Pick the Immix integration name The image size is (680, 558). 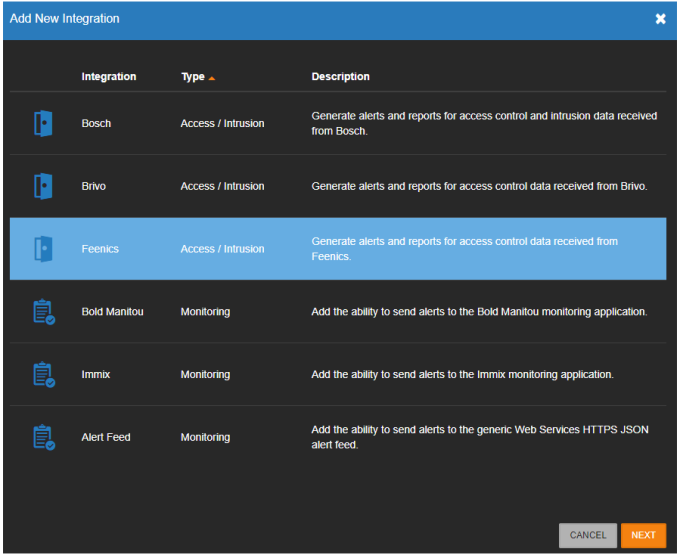pyautogui.click(x=95, y=375)
